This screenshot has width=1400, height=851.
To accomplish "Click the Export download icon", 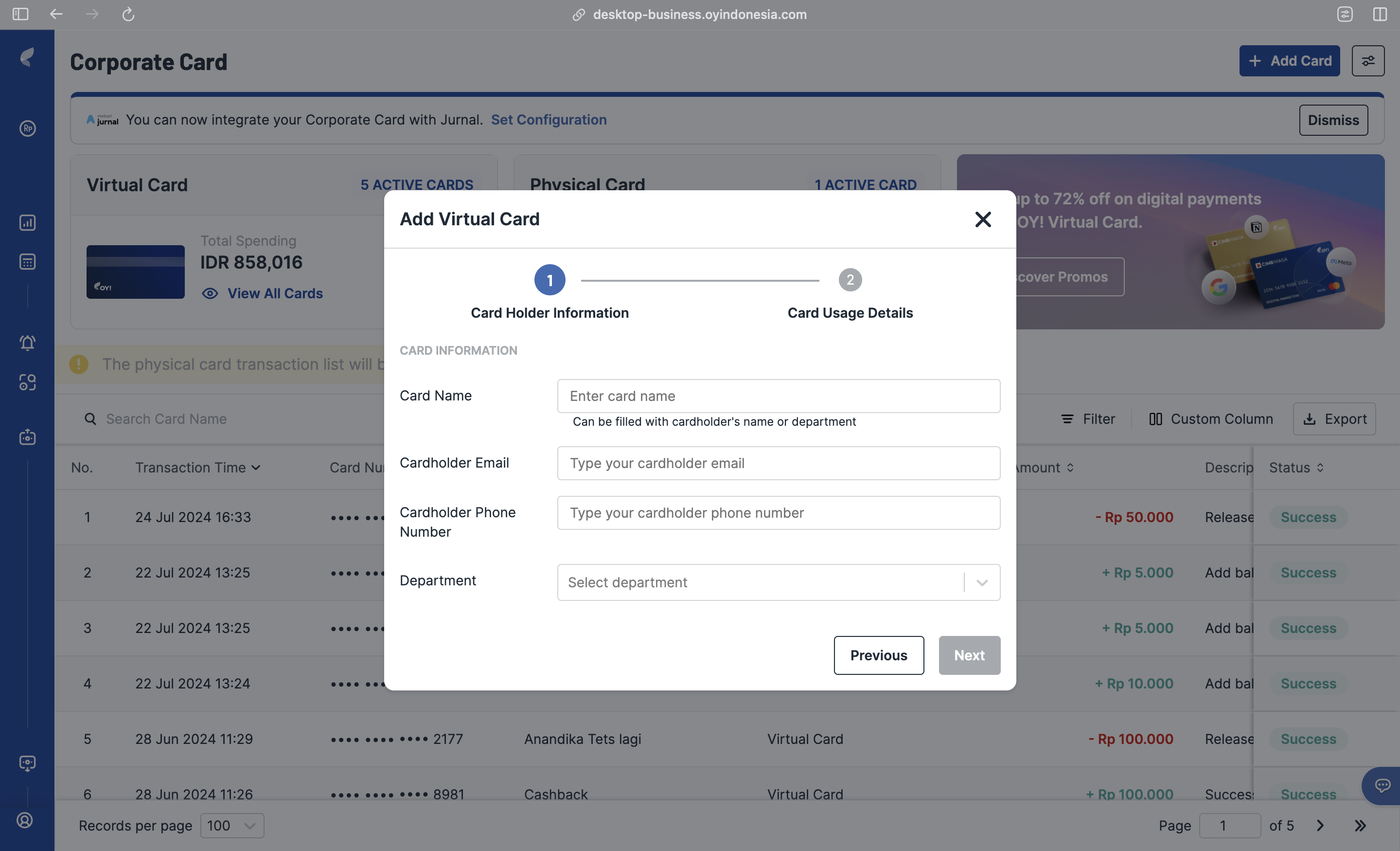I will point(1310,419).
